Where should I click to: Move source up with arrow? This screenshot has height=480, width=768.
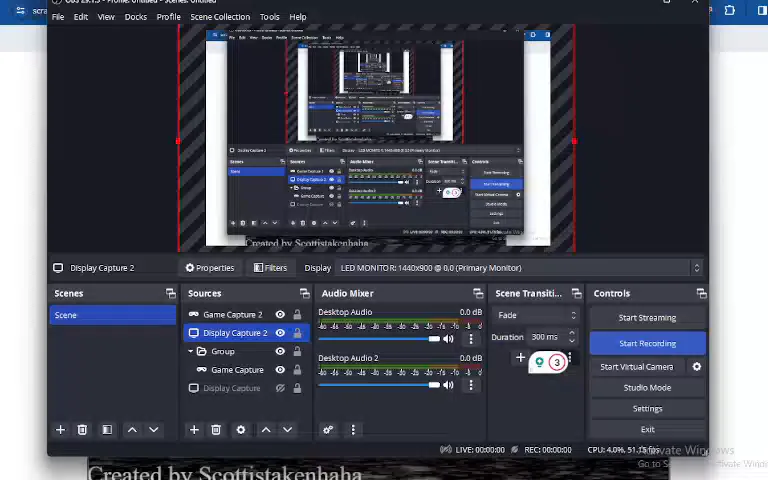coord(266,430)
